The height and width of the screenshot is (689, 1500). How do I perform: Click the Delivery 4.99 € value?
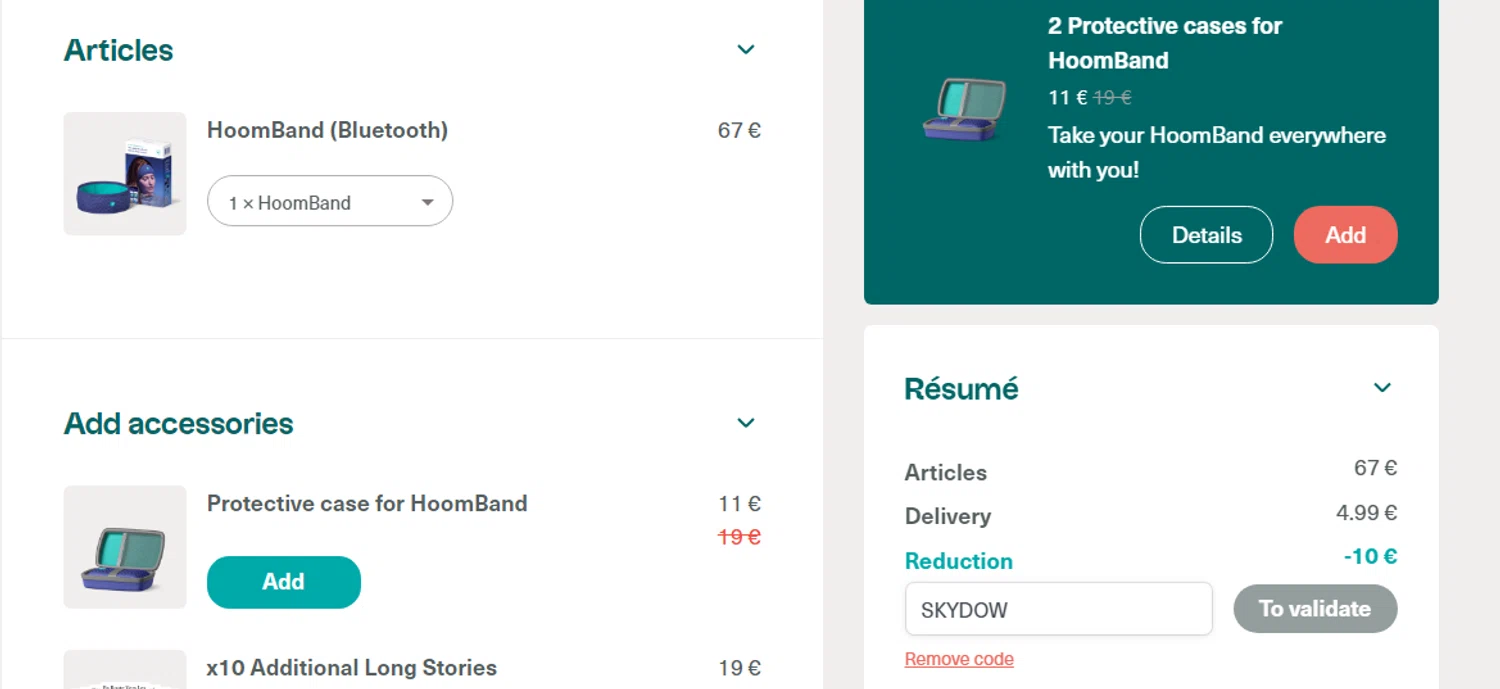[x=1366, y=513]
